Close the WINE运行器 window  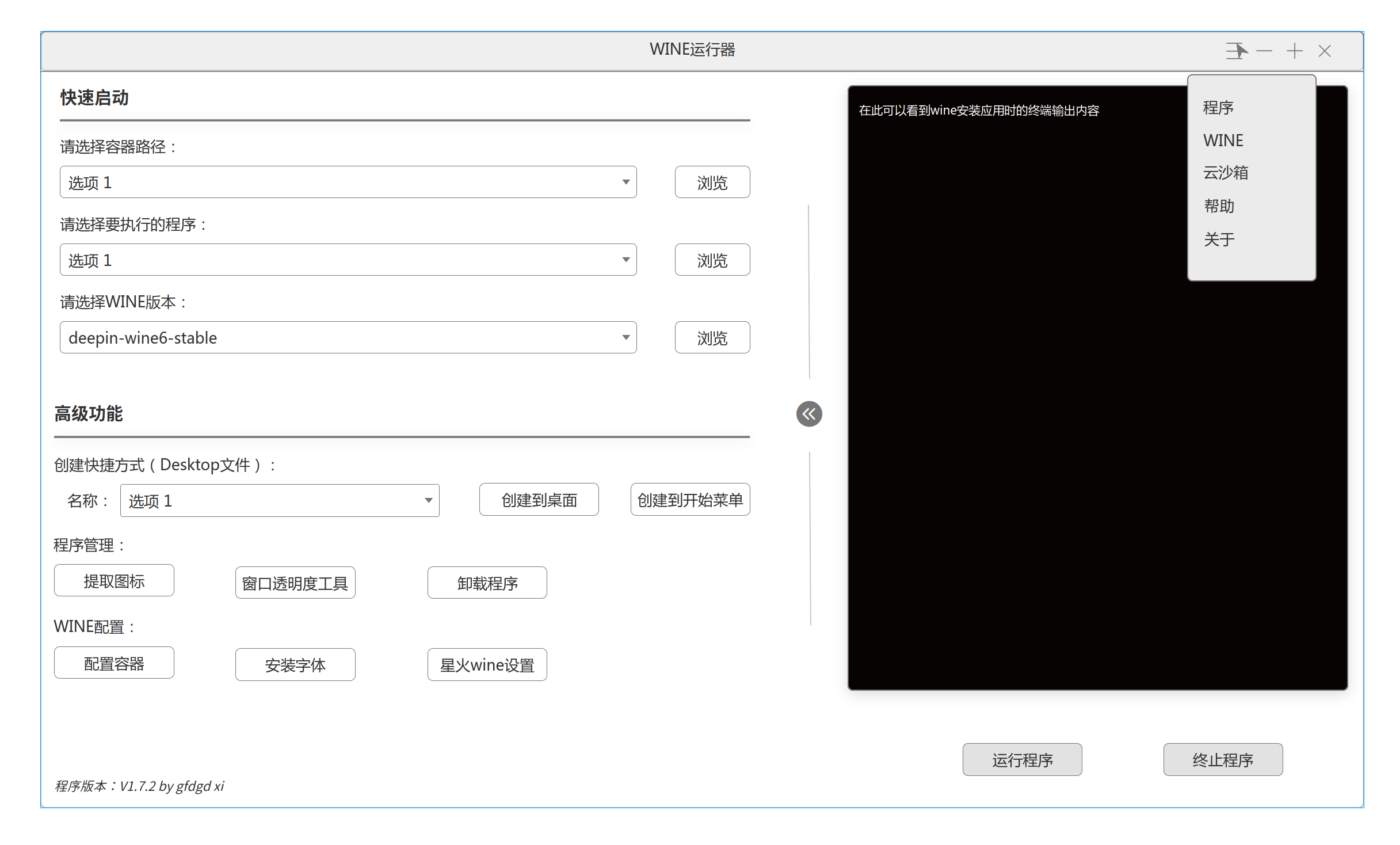tap(1325, 51)
